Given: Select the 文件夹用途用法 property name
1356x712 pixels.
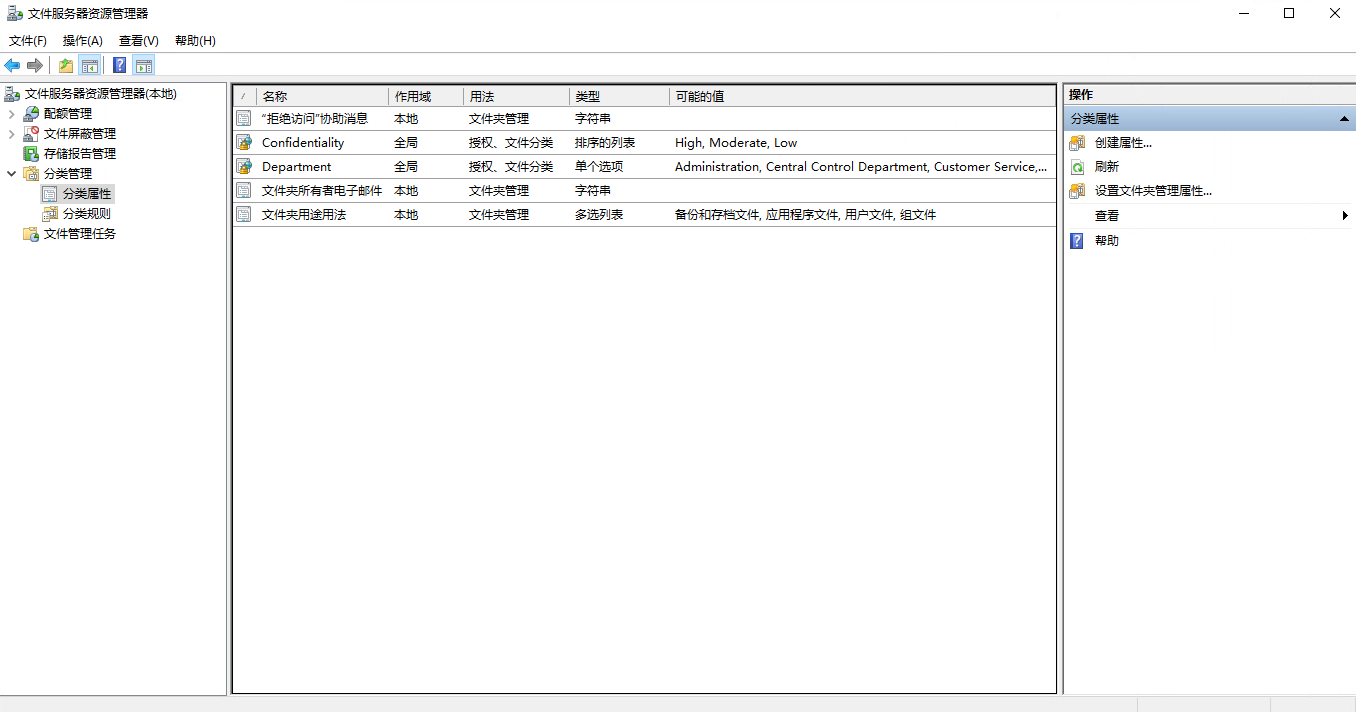Looking at the screenshot, I should (x=304, y=215).
